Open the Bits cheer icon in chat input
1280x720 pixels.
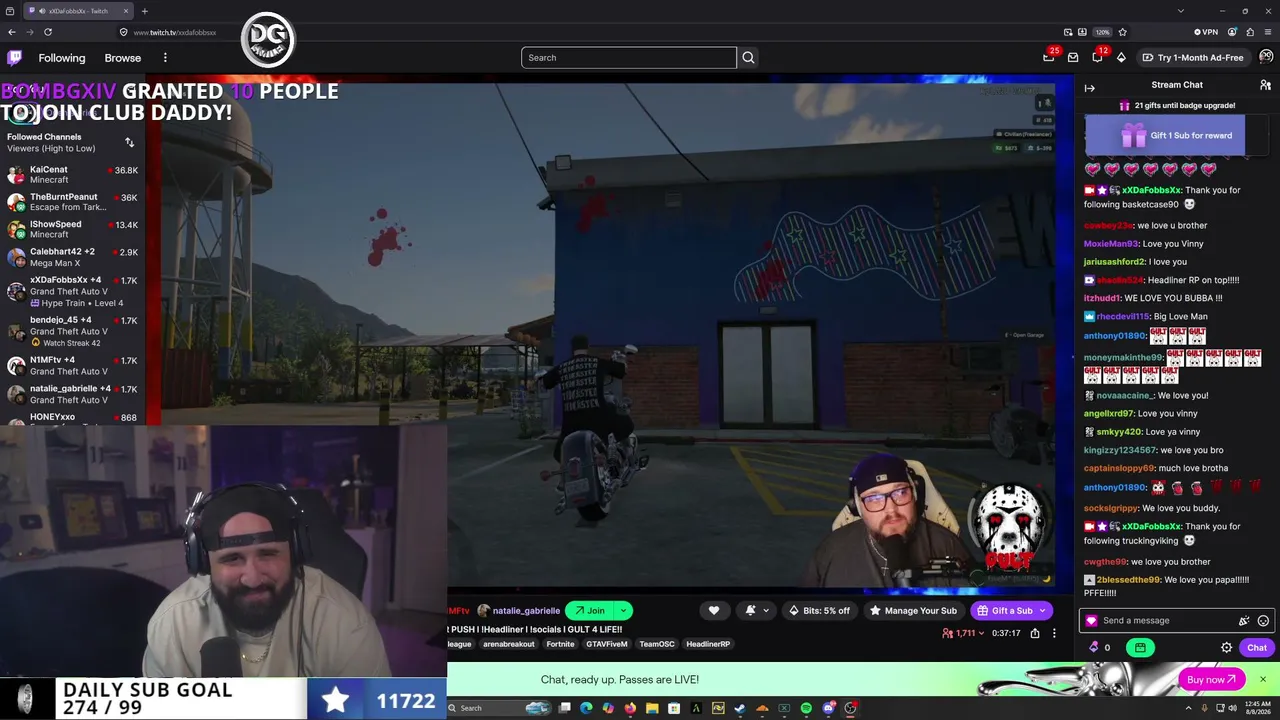1244,621
